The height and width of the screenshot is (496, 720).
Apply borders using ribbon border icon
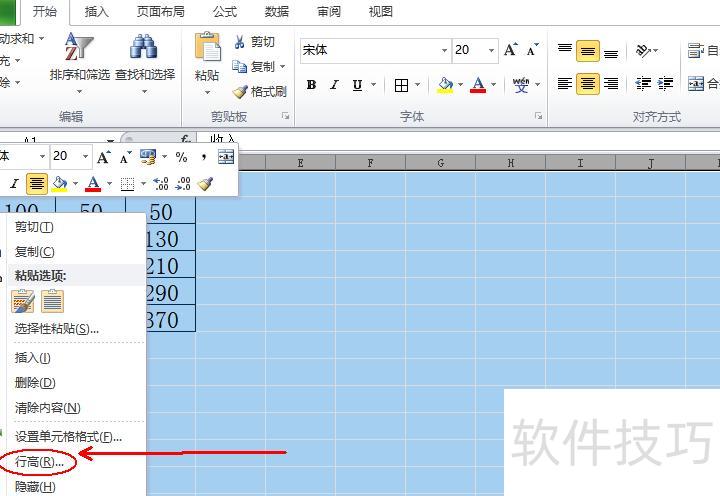click(401, 85)
